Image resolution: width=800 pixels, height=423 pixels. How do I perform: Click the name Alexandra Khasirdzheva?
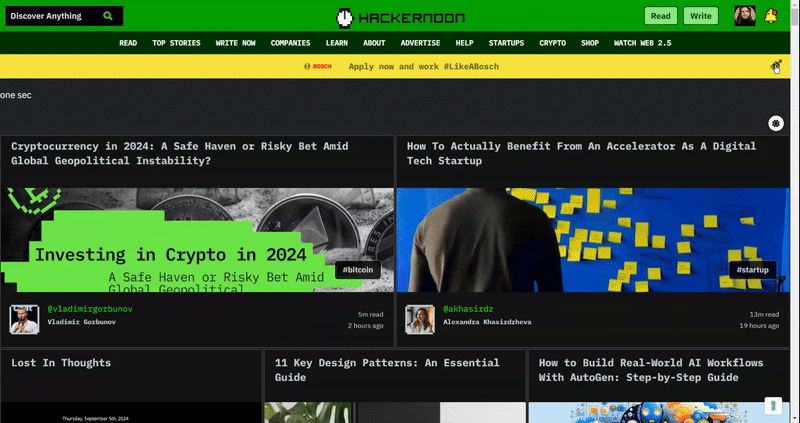487,322
